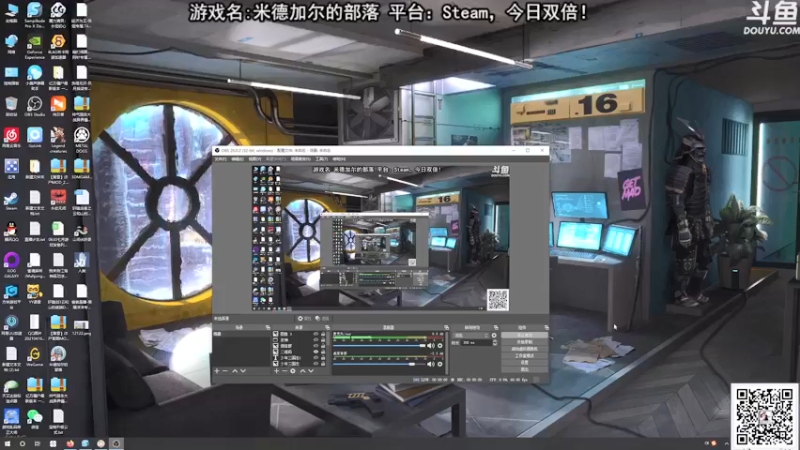Open the Windows Start menu
This screenshot has width=800, height=450.
coord(7,444)
